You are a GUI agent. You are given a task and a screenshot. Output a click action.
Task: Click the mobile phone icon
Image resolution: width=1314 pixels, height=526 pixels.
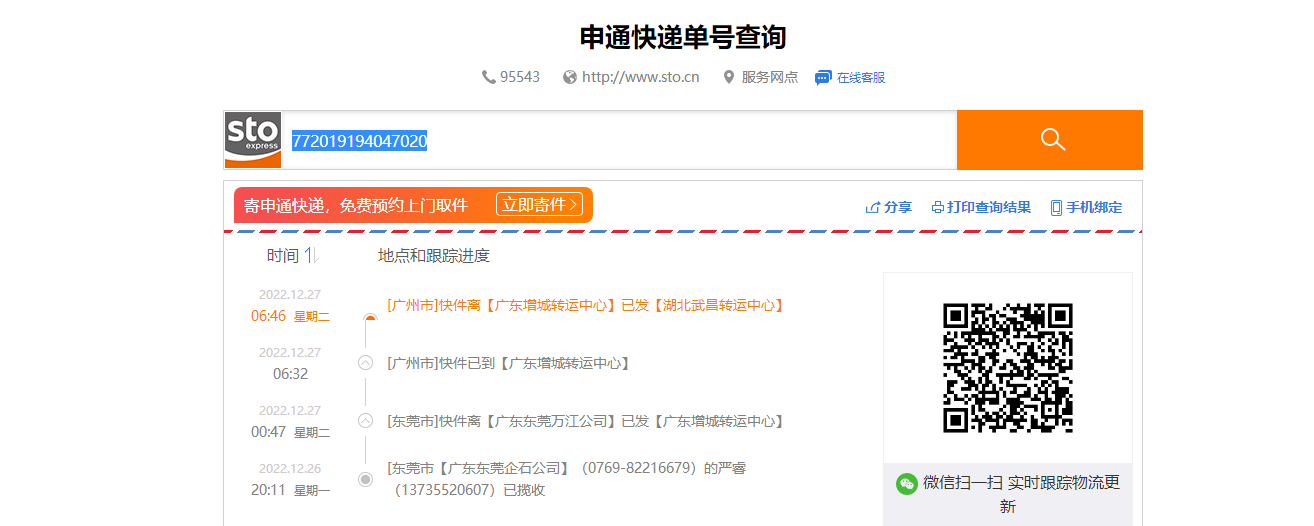(1056, 208)
